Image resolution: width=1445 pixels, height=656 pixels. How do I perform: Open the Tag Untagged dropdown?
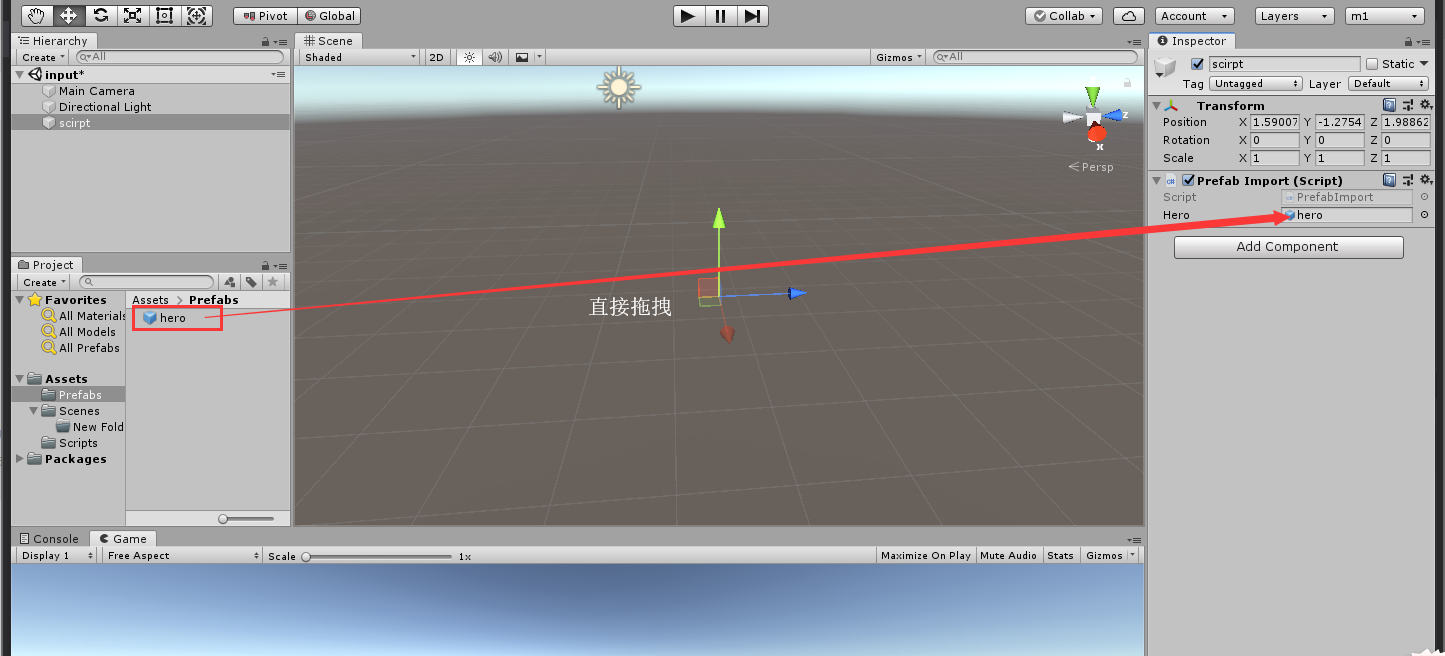click(1256, 84)
